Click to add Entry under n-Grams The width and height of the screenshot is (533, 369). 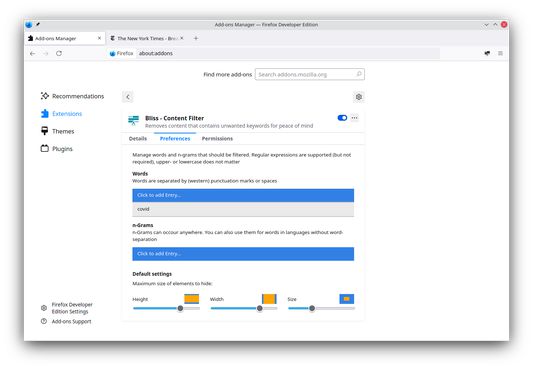(243, 254)
